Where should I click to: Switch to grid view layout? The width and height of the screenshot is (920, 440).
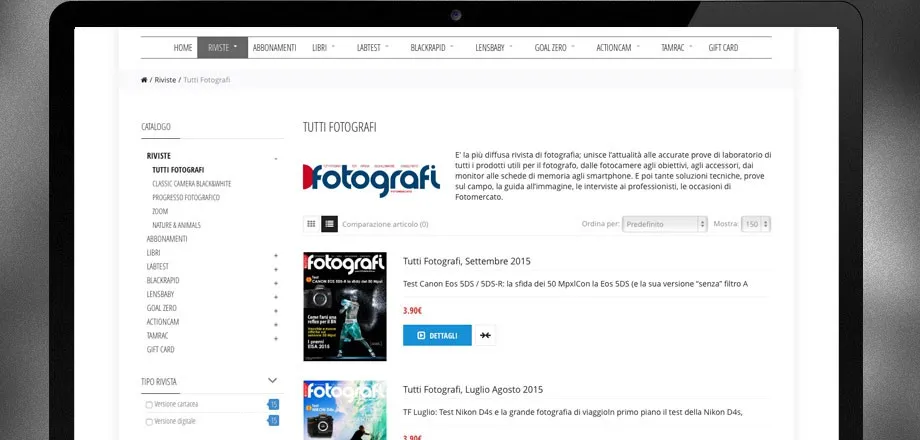click(311, 224)
